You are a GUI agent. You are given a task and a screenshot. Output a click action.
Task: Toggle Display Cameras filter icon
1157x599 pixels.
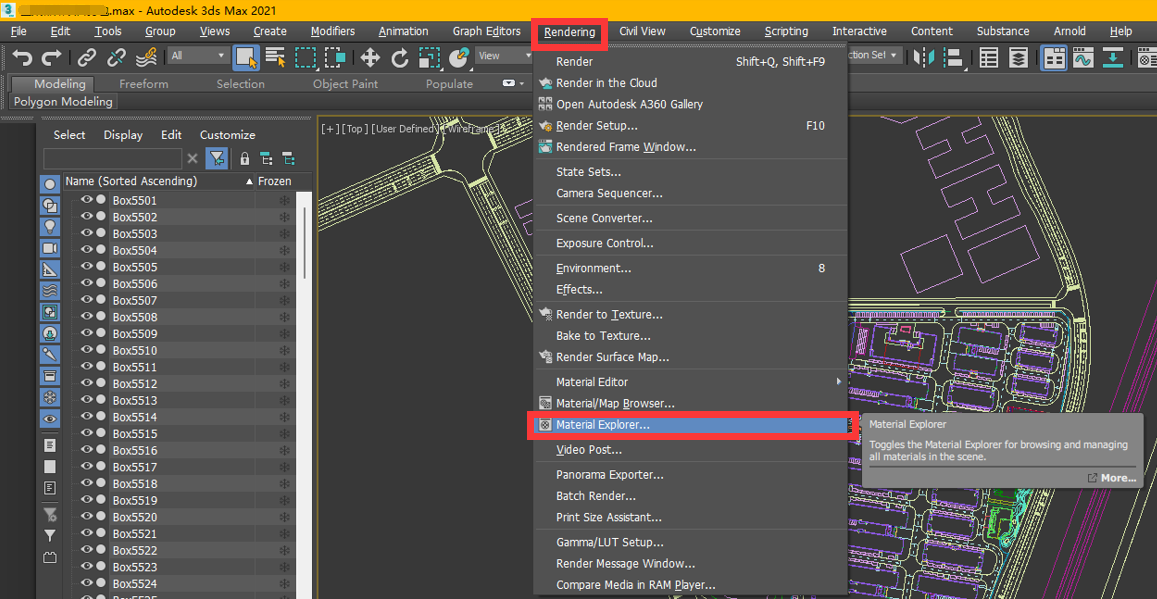(49, 248)
